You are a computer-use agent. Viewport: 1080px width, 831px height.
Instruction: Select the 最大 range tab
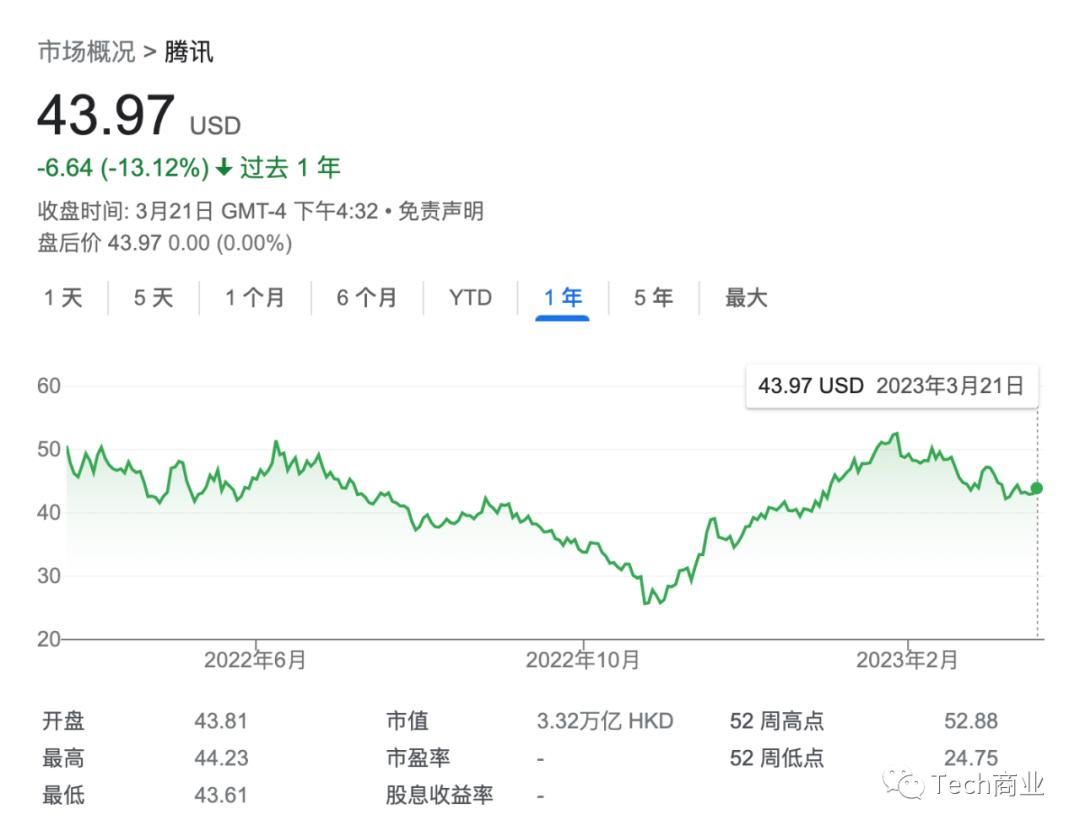[x=746, y=298]
